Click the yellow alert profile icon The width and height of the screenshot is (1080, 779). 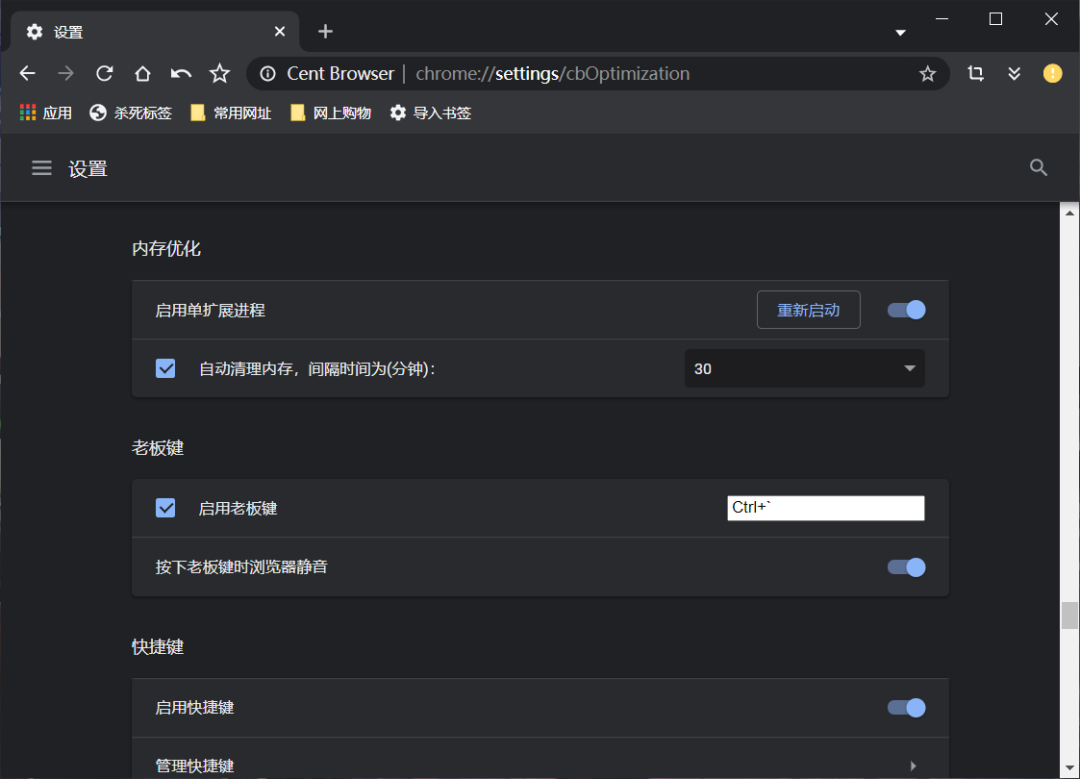(x=1052, y=73)
